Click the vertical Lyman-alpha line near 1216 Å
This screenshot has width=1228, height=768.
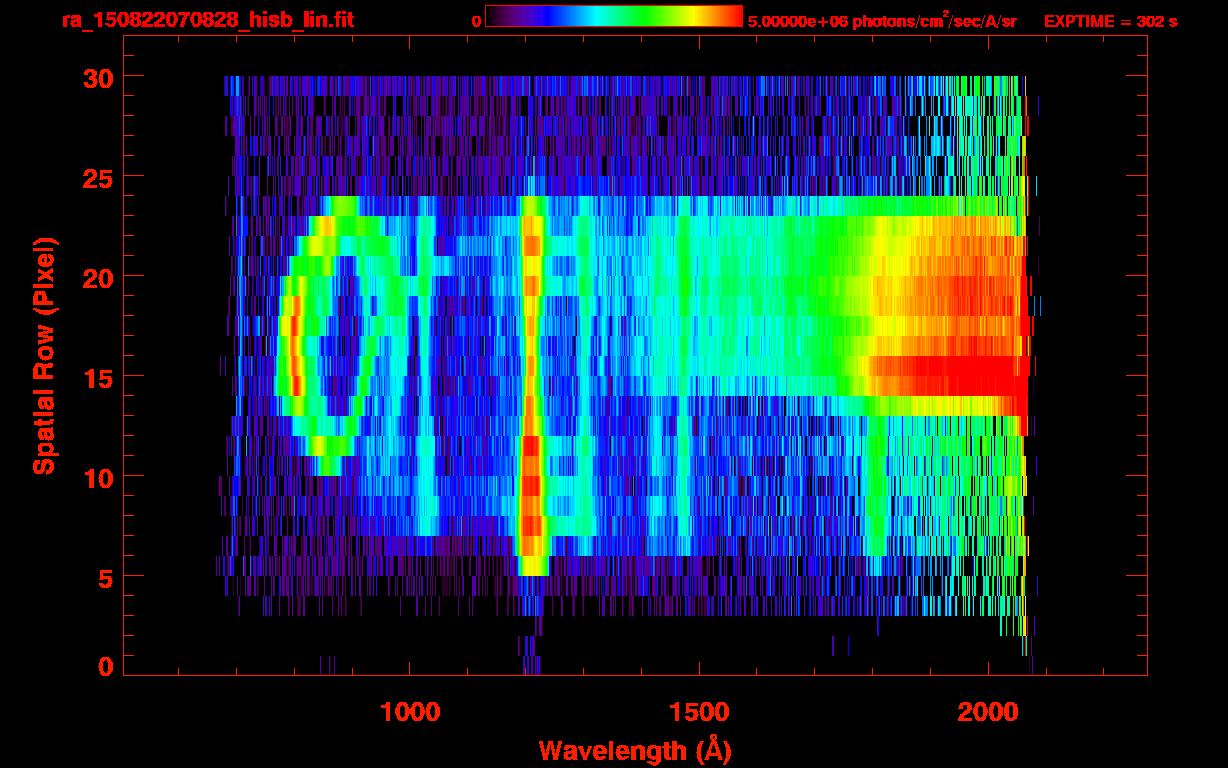(x=532, y=385)
